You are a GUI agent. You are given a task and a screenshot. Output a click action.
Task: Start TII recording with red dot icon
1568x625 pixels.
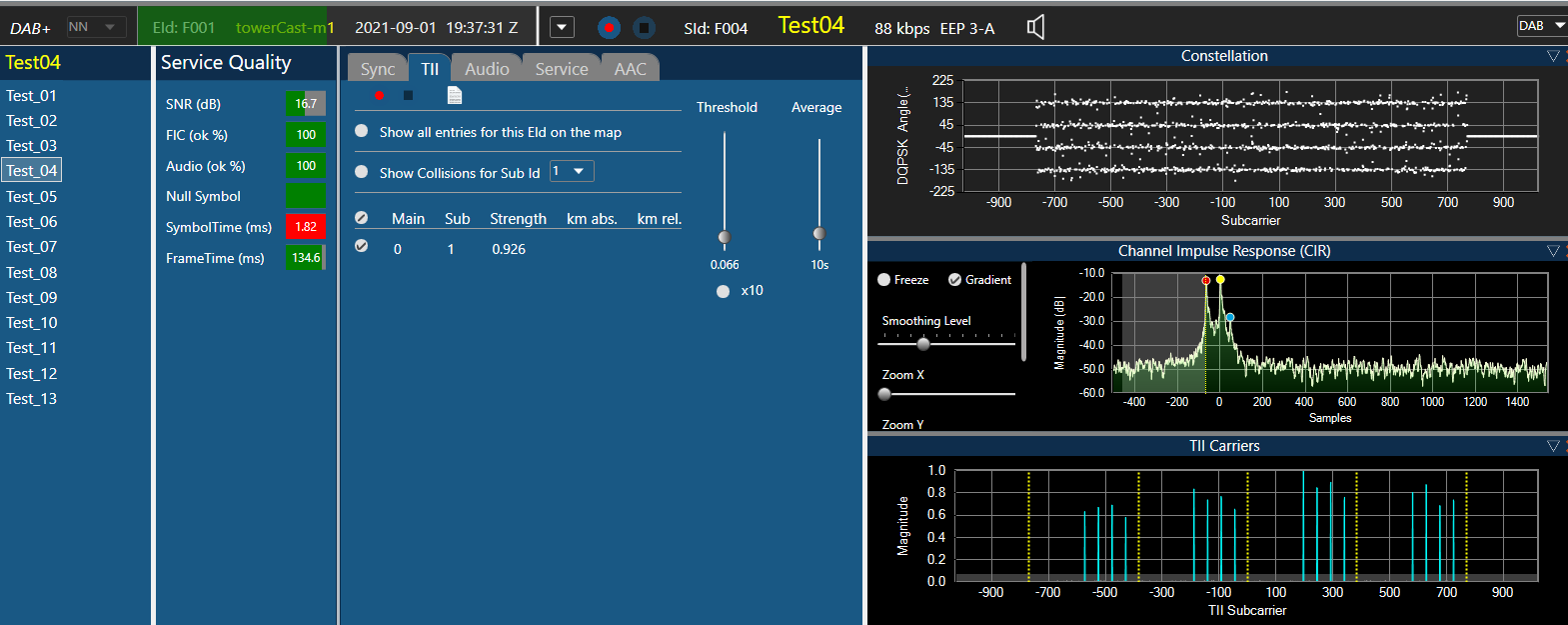tap(379, 95)
